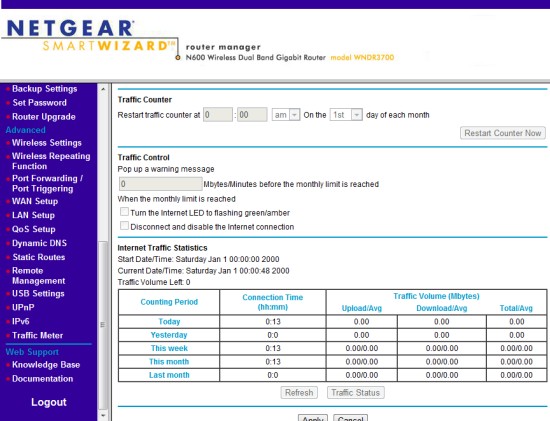Open Knowledge Base under Web Support
The height and width of the screenshot is (421, 550).
pyautogui.click(x=46, y=365)
